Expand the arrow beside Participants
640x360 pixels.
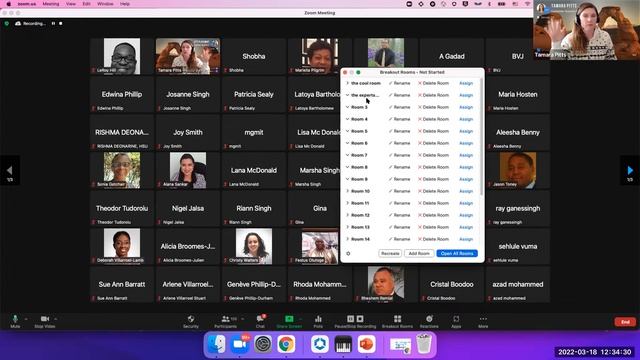pos(242,319)
